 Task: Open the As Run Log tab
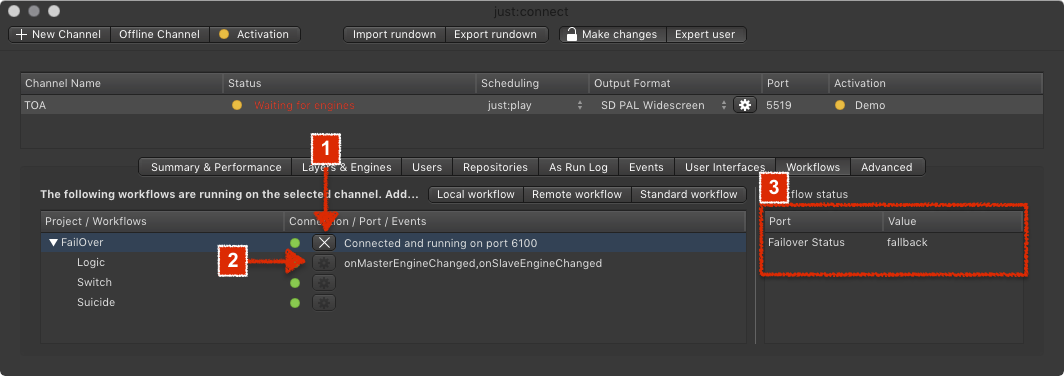pos(579,167)
